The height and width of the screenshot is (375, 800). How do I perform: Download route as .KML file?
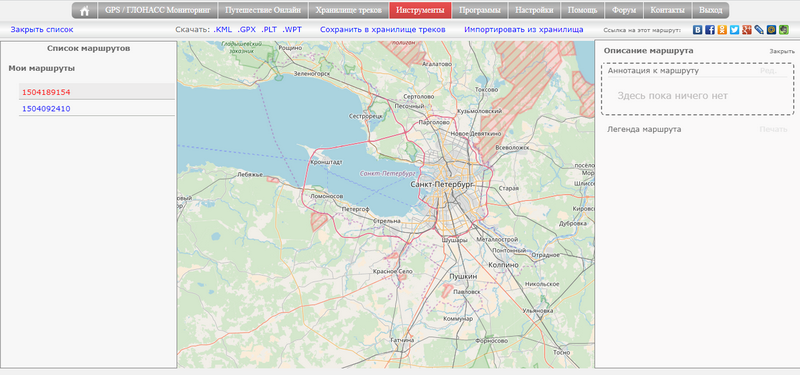click(x=222, y=30)
